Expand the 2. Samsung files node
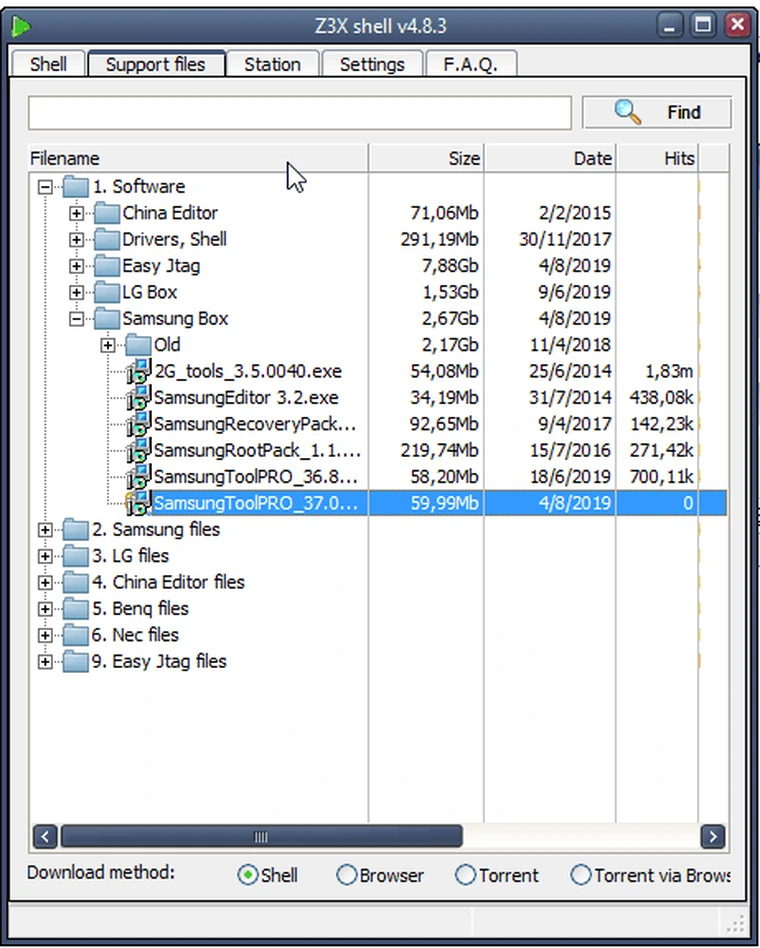The height and width of the screenshot is (948, 760). tap(45, 530)
